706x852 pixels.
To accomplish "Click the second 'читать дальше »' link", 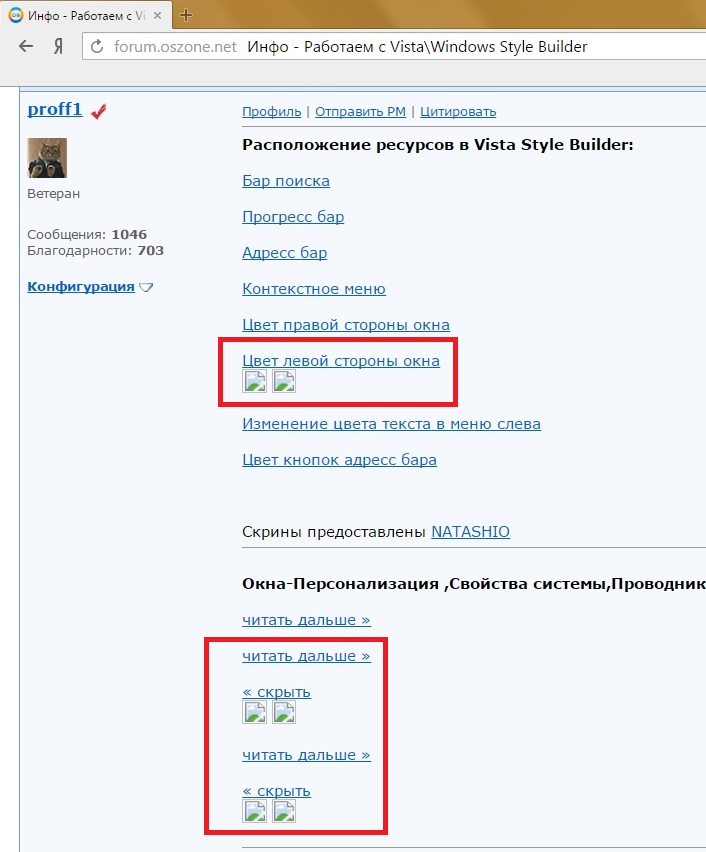I will click(307, 656).
